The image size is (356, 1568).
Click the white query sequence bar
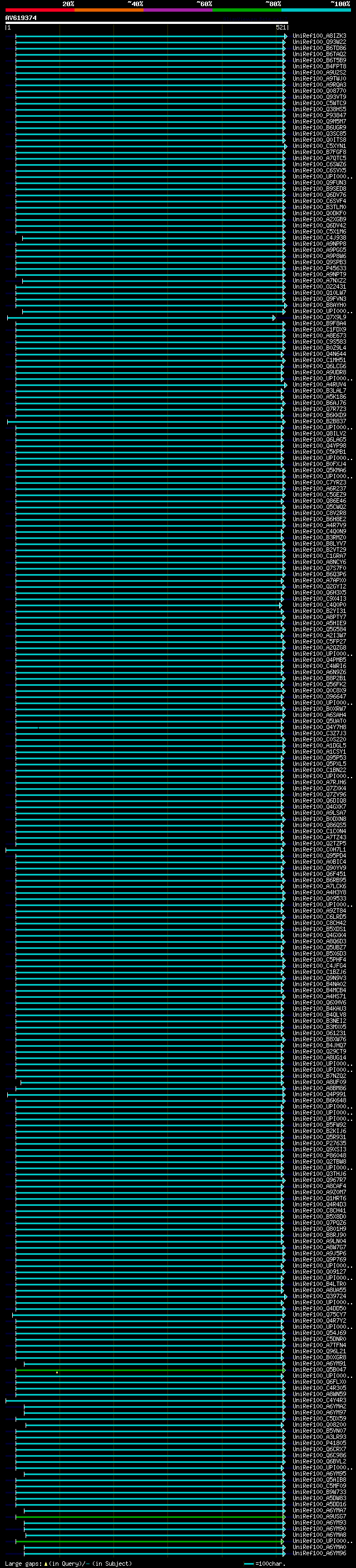click(x=147, y=23)
